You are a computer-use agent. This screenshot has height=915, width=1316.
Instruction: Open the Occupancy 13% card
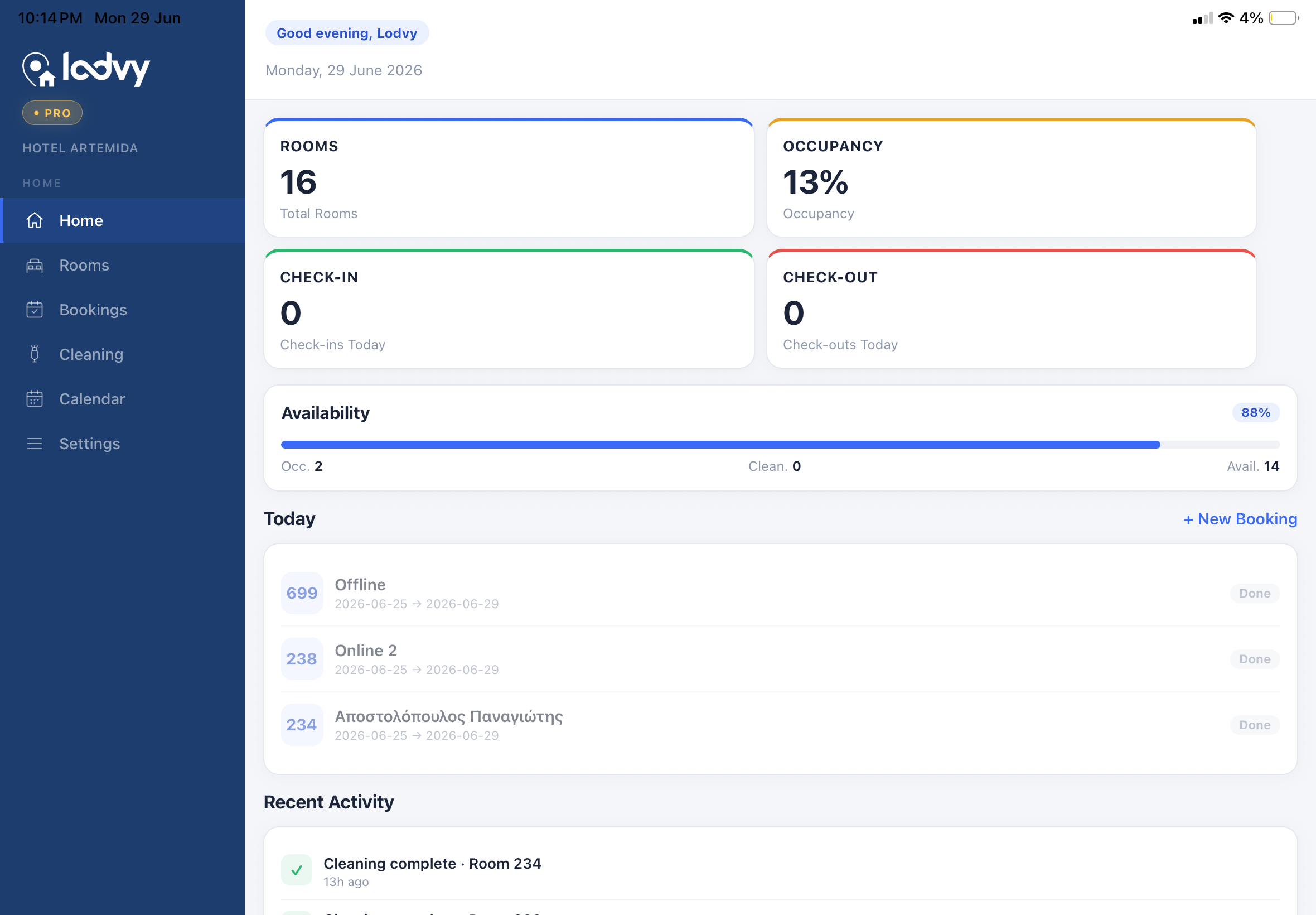pyautogui.click(x=1012, y=178)
